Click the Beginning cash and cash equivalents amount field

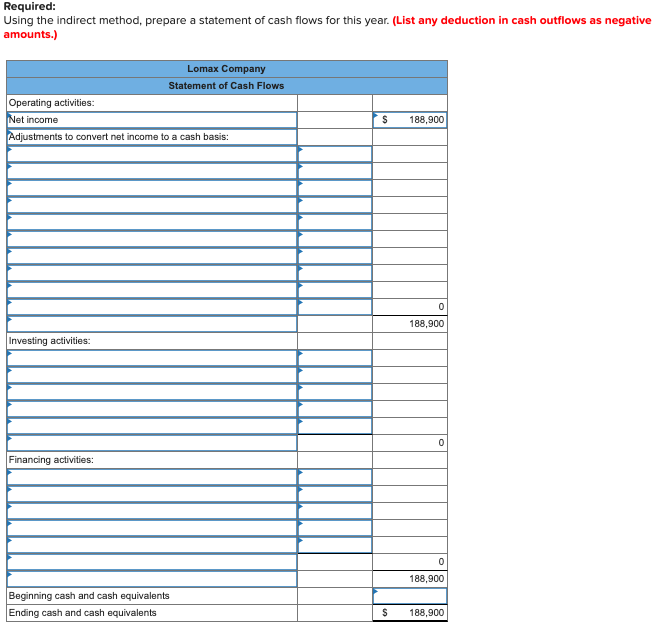(x=410, y=596)
